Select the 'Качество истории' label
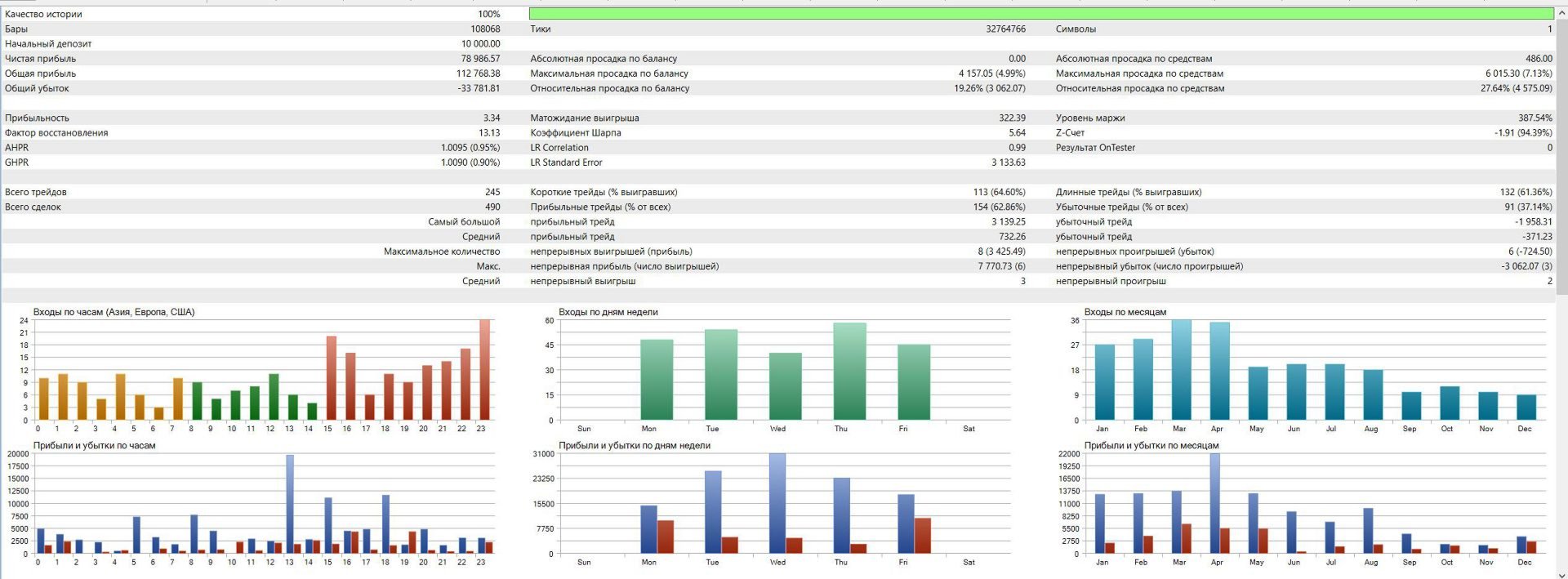The image size is (1568, 579). pos(43,14)
